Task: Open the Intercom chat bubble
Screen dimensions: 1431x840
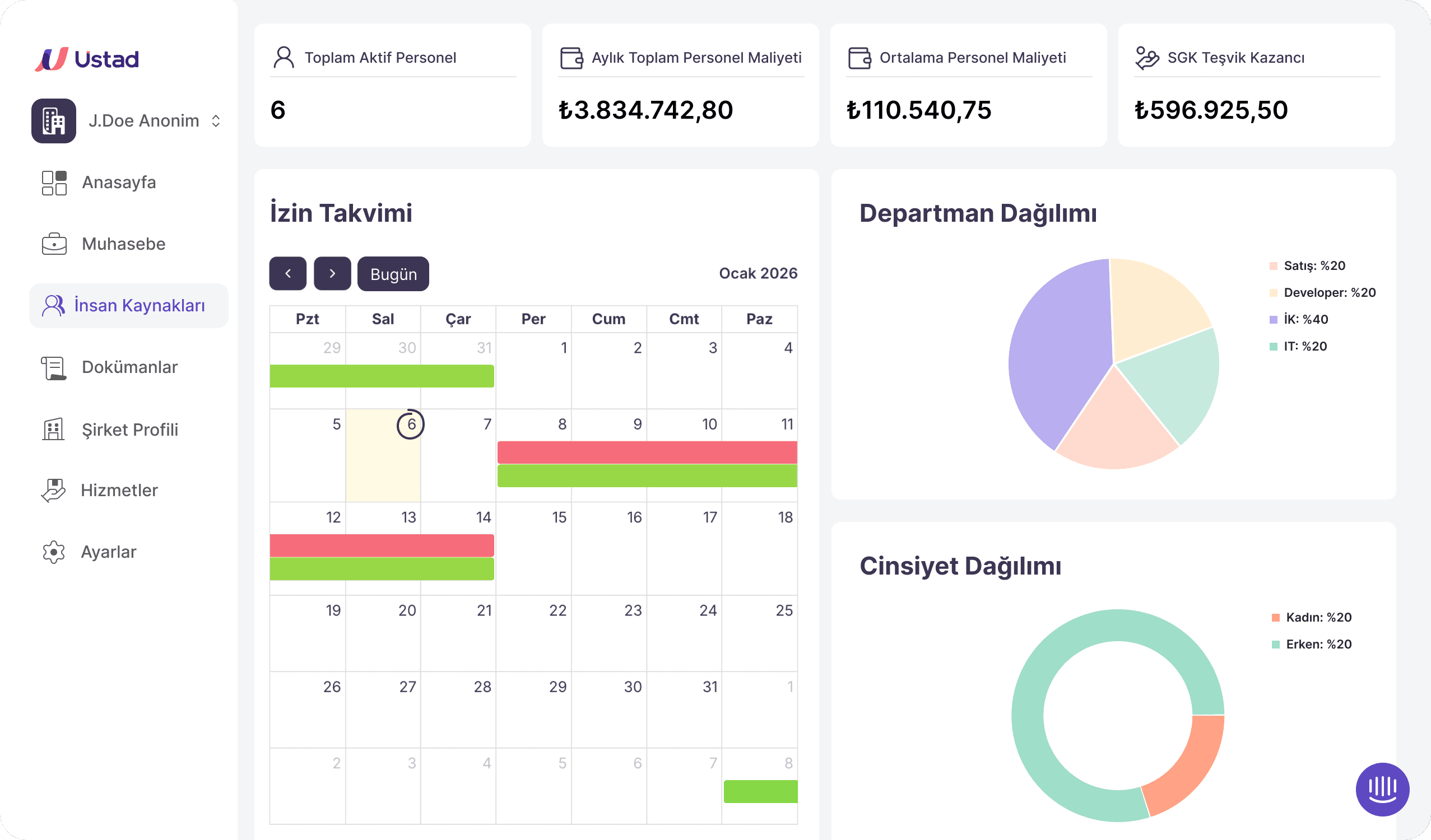Action: [1382, 789]
